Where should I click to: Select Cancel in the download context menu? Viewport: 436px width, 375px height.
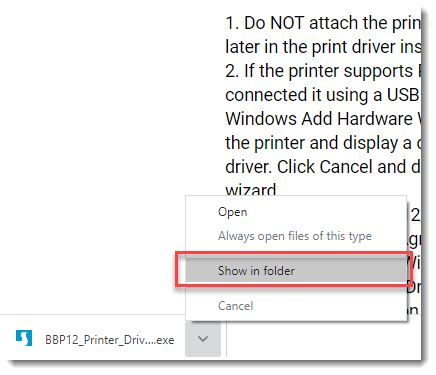(x=235, y=306)
